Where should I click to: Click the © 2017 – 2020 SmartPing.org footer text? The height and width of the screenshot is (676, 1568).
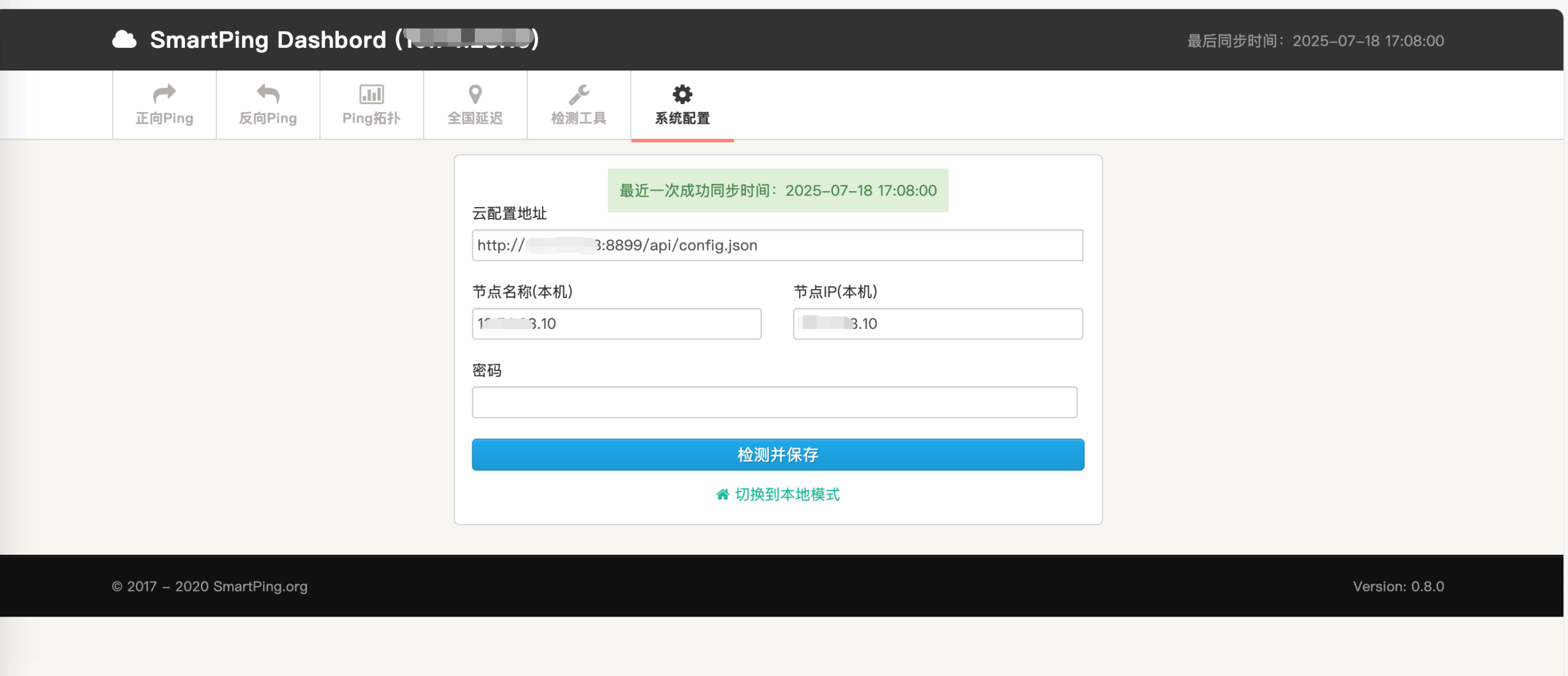pyautogui.click(x=209, y=587)
